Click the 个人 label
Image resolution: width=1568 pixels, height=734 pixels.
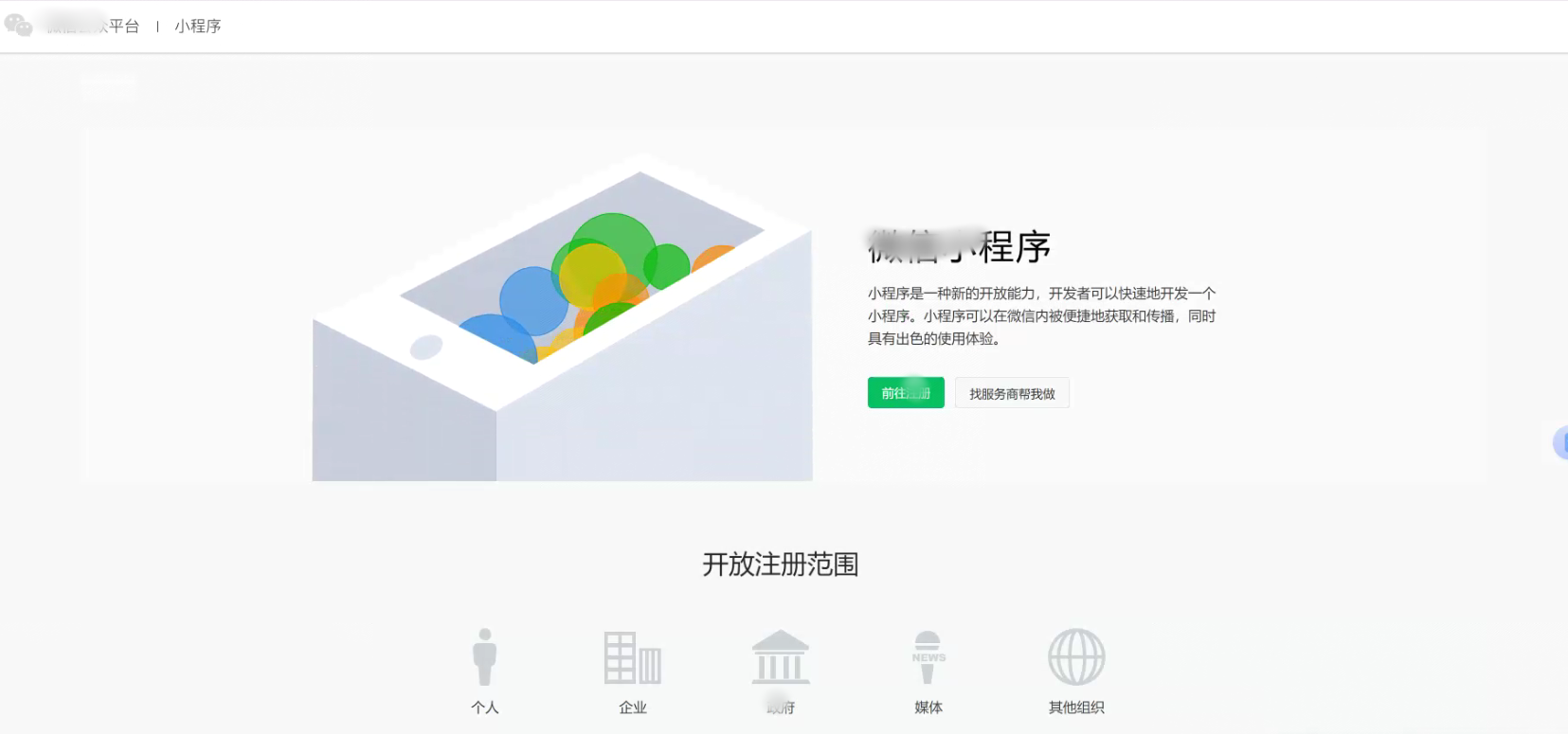(x=485, y=707)
